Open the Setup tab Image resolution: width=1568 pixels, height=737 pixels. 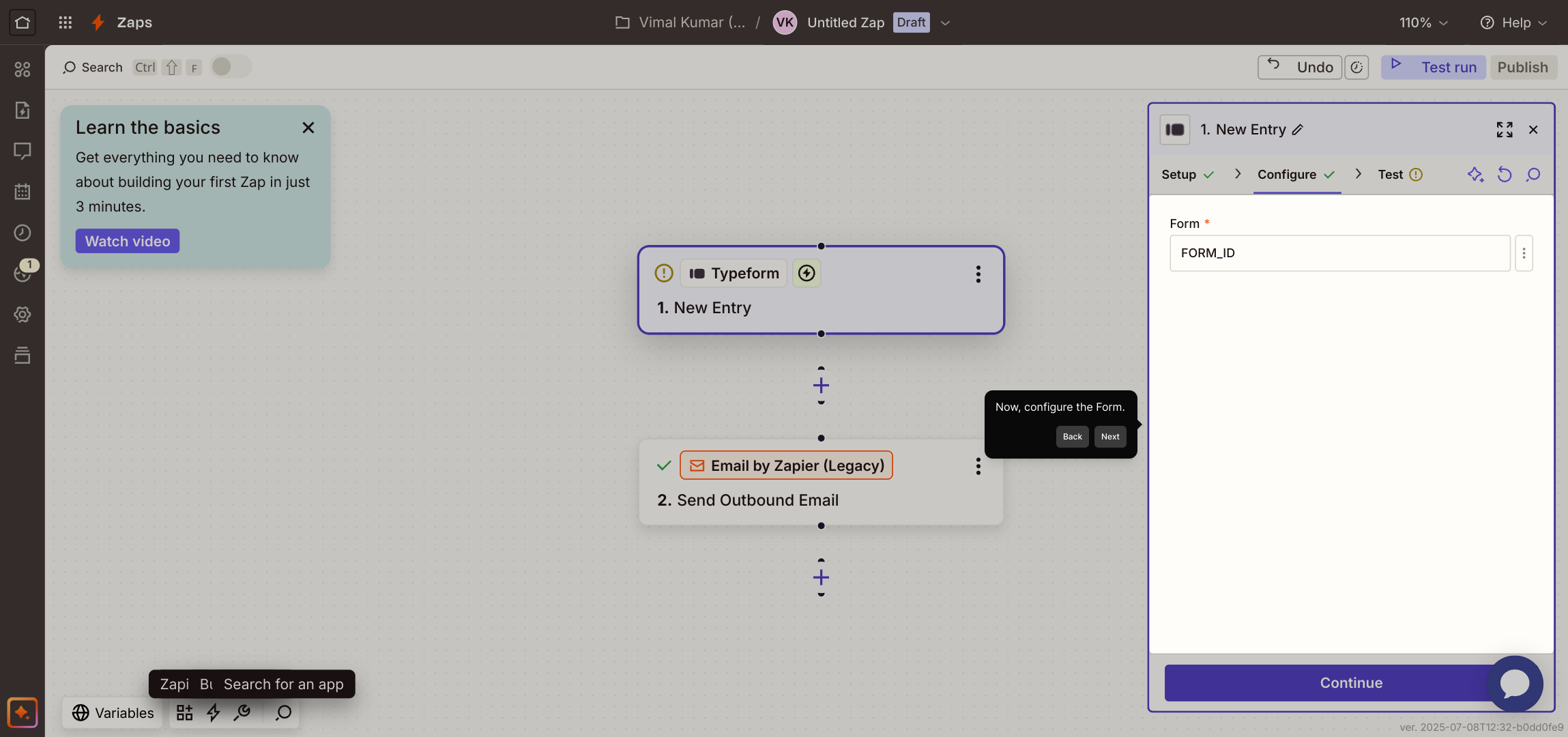[x=1187, y=175]
